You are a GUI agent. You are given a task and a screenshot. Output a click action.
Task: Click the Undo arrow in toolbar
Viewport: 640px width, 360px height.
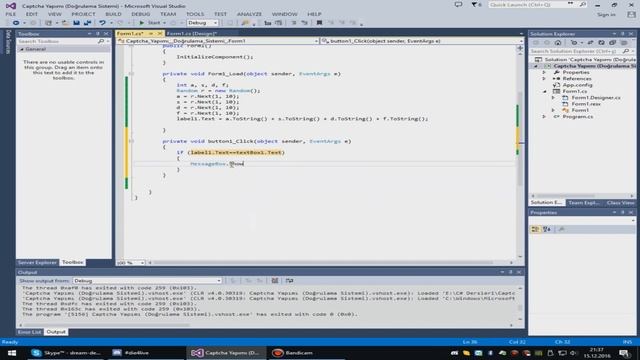click(102, 23)
